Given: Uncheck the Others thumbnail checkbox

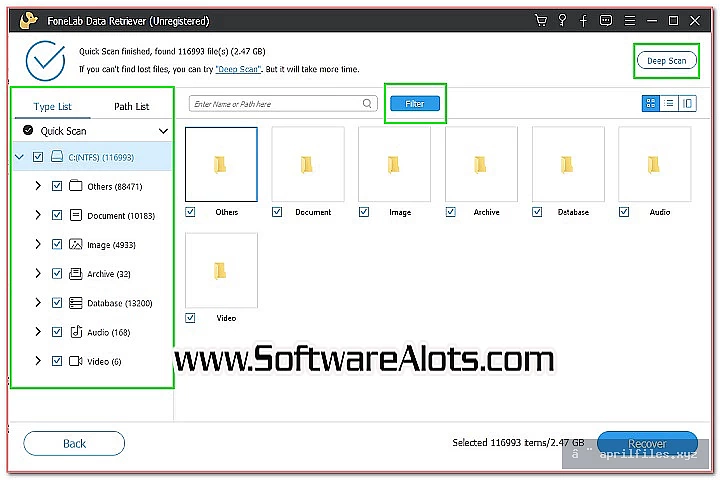Looking at the screenshot, I should pos(190,212).
